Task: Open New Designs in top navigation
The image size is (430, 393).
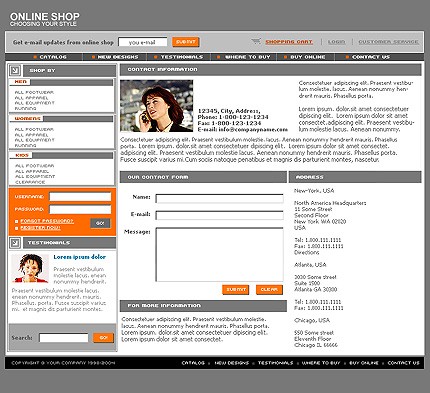Action: click(x=118, y=57)
